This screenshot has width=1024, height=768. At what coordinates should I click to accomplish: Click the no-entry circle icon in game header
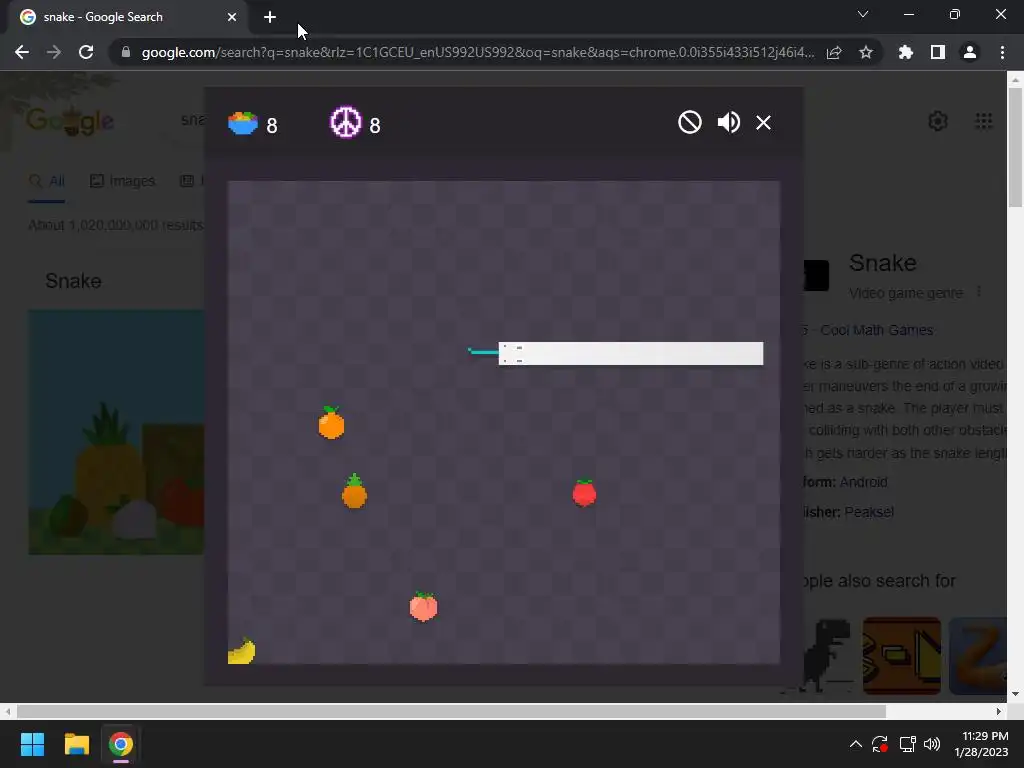(690, 122)
